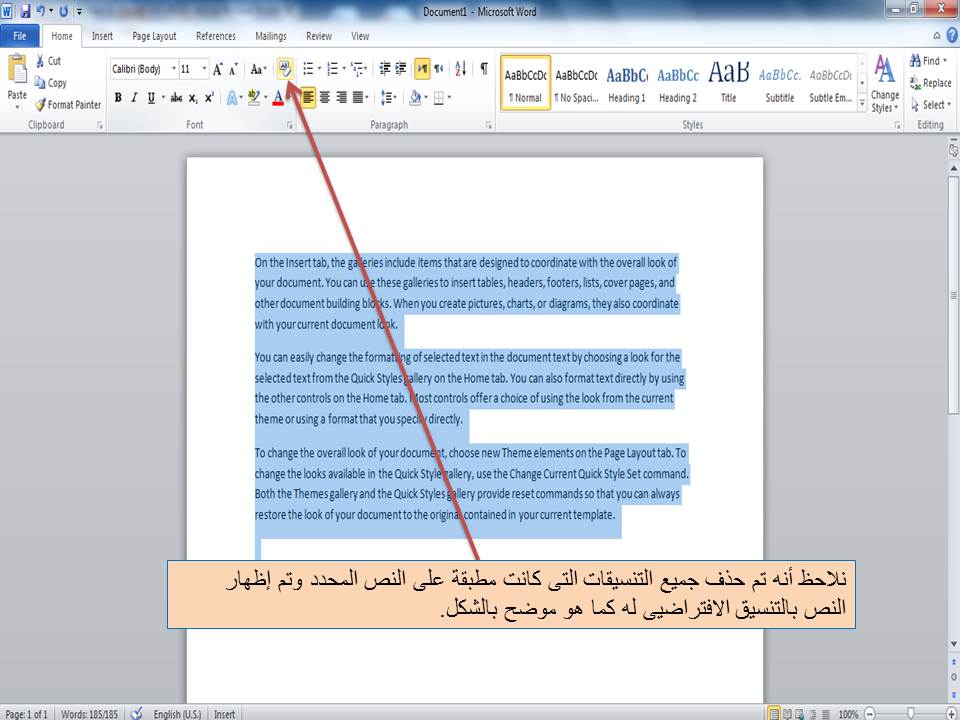The height and width of the screenshot is (720, 960).
Task: Click the Select button in Editing group
Action: (931, 105)
